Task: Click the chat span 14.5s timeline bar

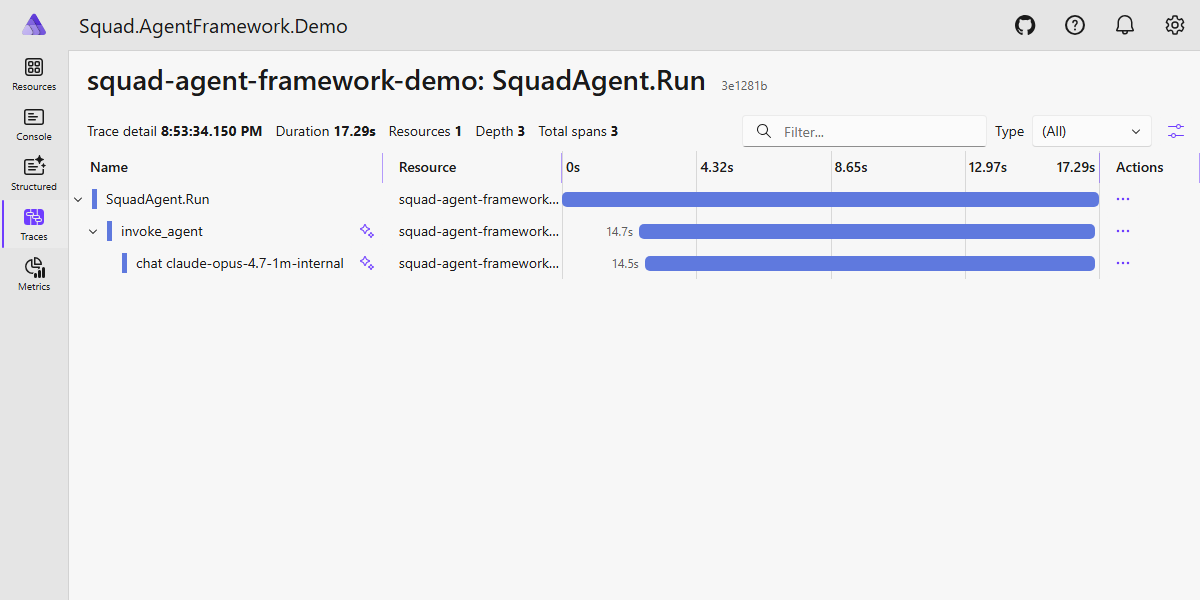Action: click(x=870, y=263)
